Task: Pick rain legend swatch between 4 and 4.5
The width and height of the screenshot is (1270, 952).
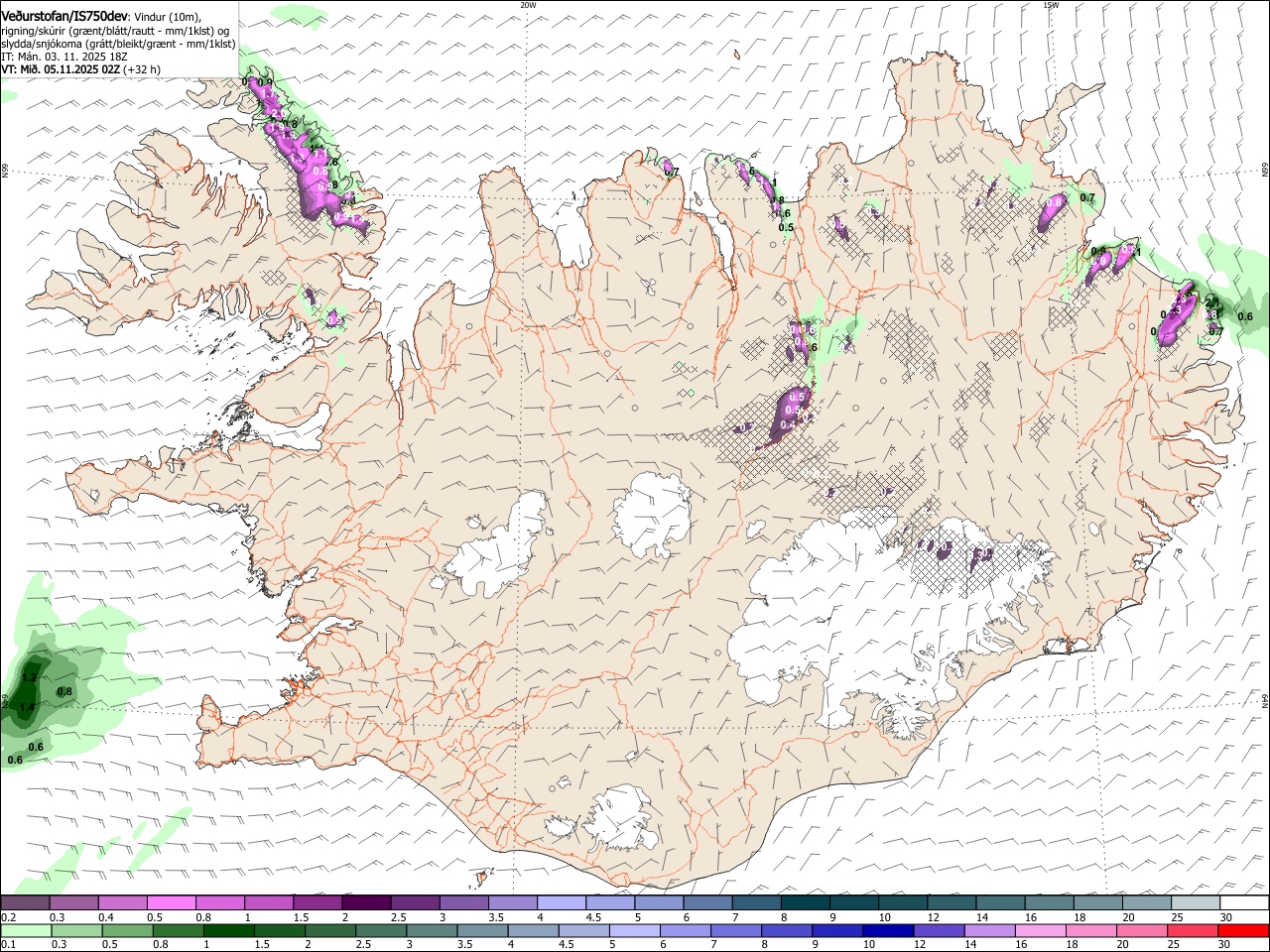Action: pyautogui.click(x=534, y=930)
